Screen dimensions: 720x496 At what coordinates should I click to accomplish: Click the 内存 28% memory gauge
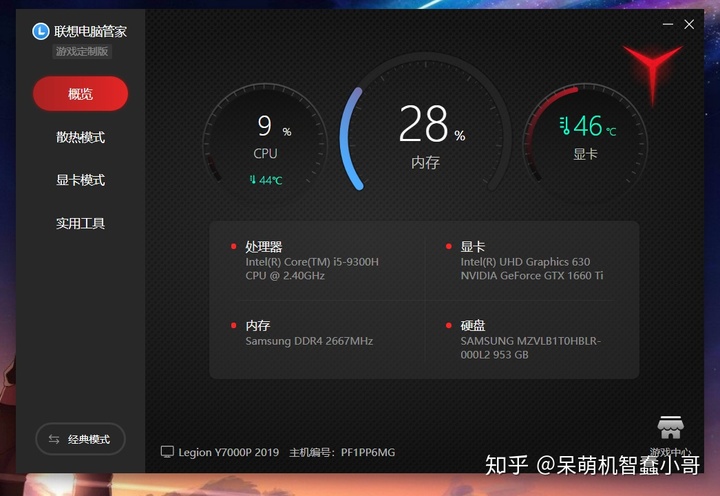[426, 124]
